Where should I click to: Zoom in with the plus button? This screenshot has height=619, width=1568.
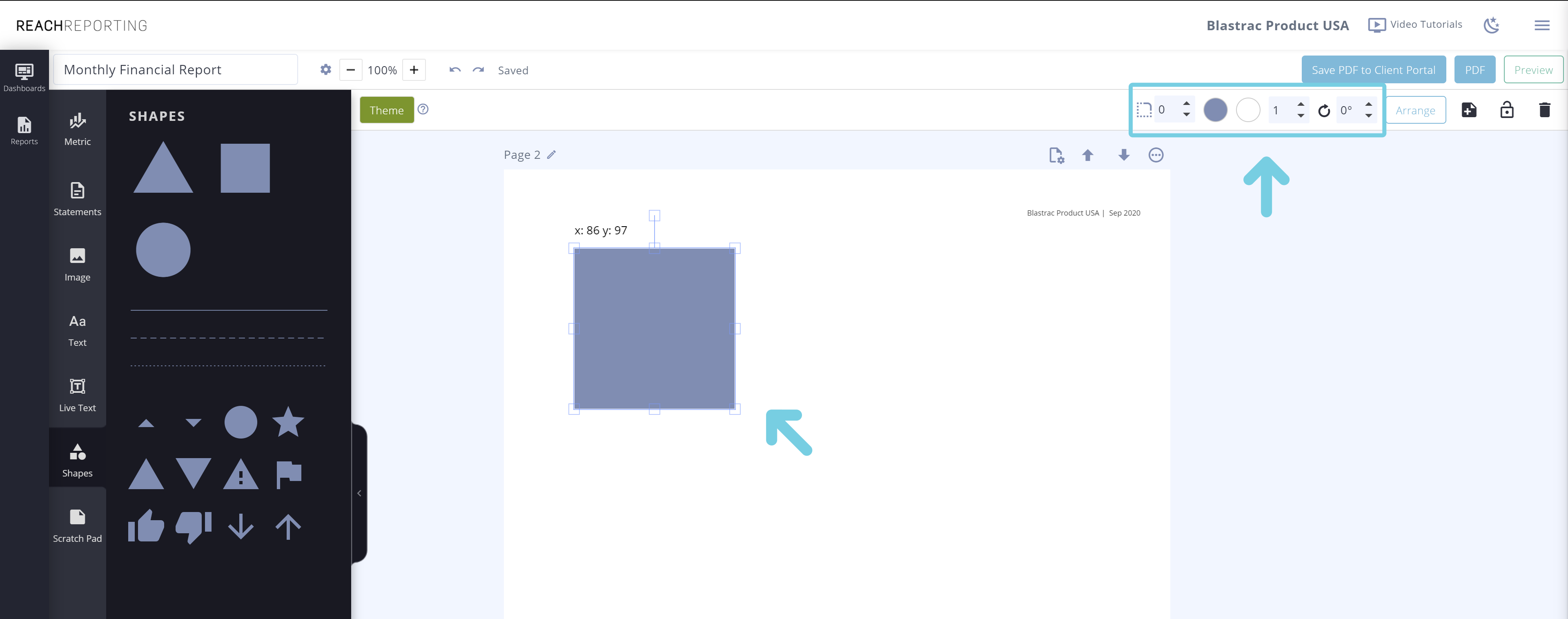414,70
